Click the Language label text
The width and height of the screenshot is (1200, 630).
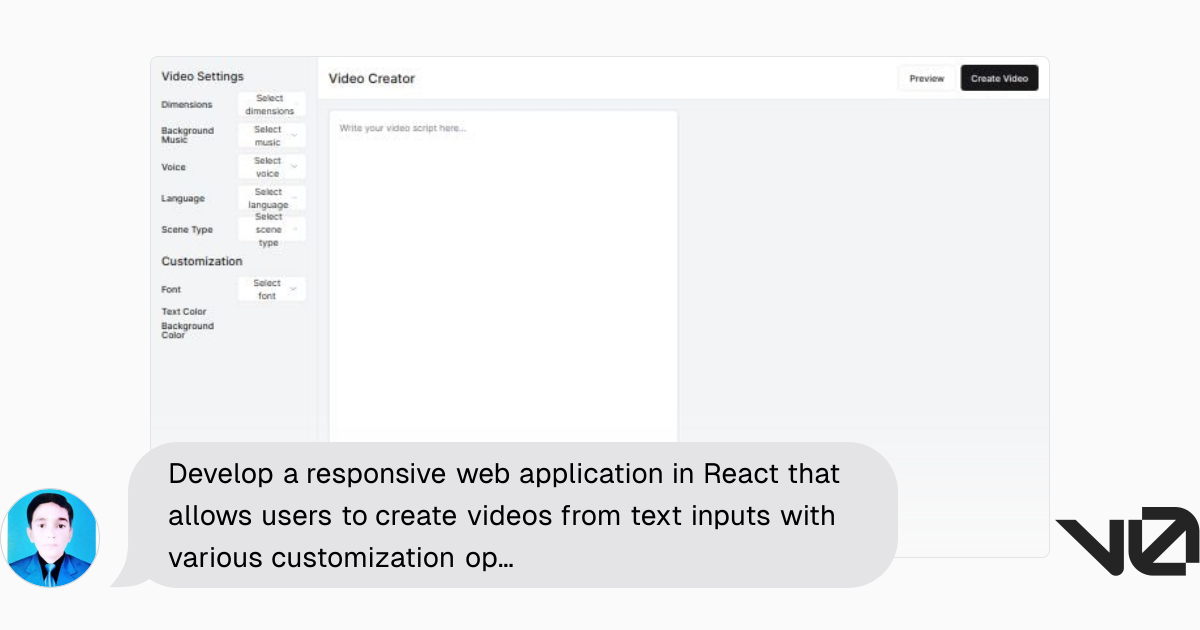tap(183, 198)
